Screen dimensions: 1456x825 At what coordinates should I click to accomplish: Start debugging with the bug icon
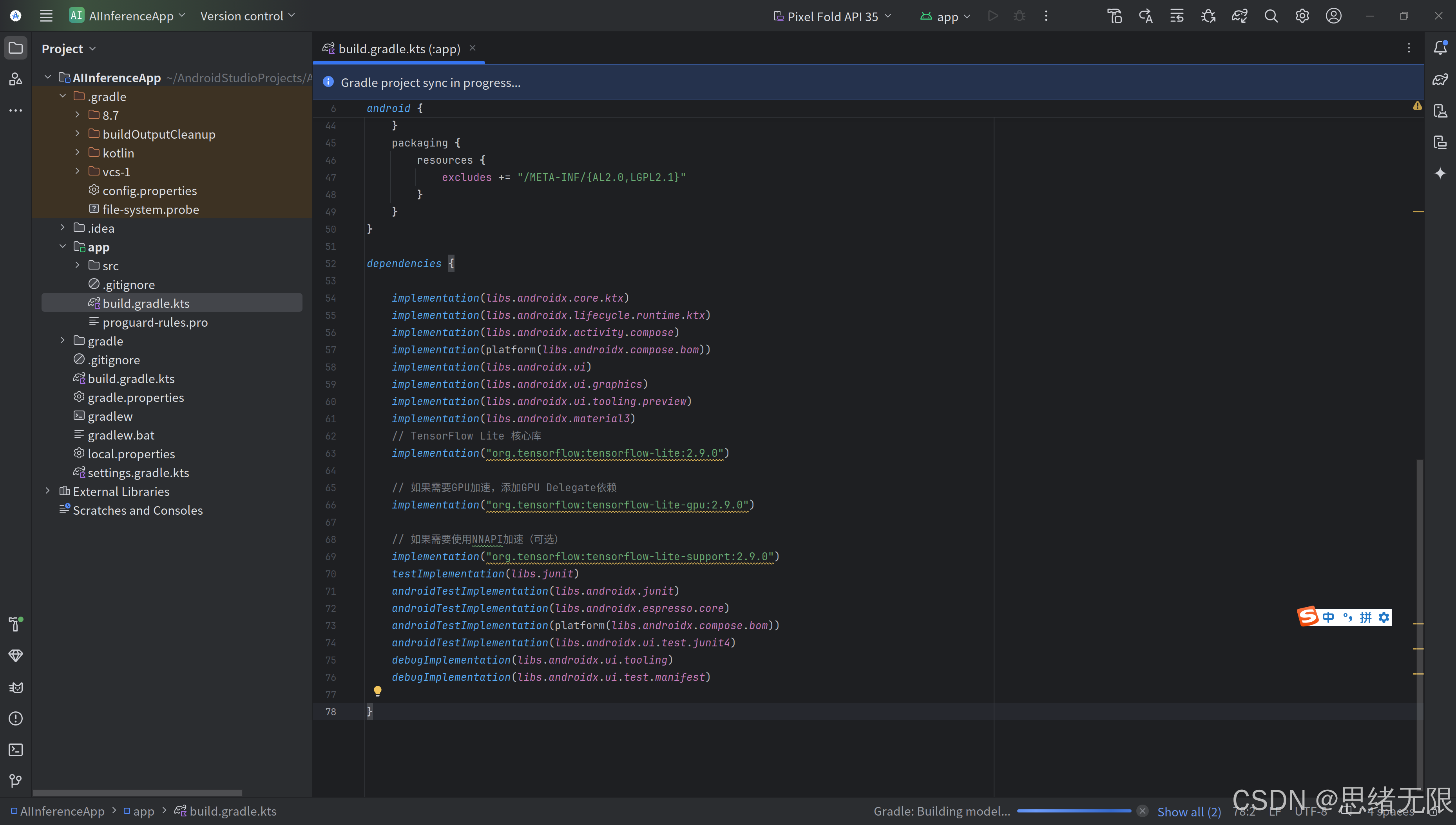(1019, 15)
